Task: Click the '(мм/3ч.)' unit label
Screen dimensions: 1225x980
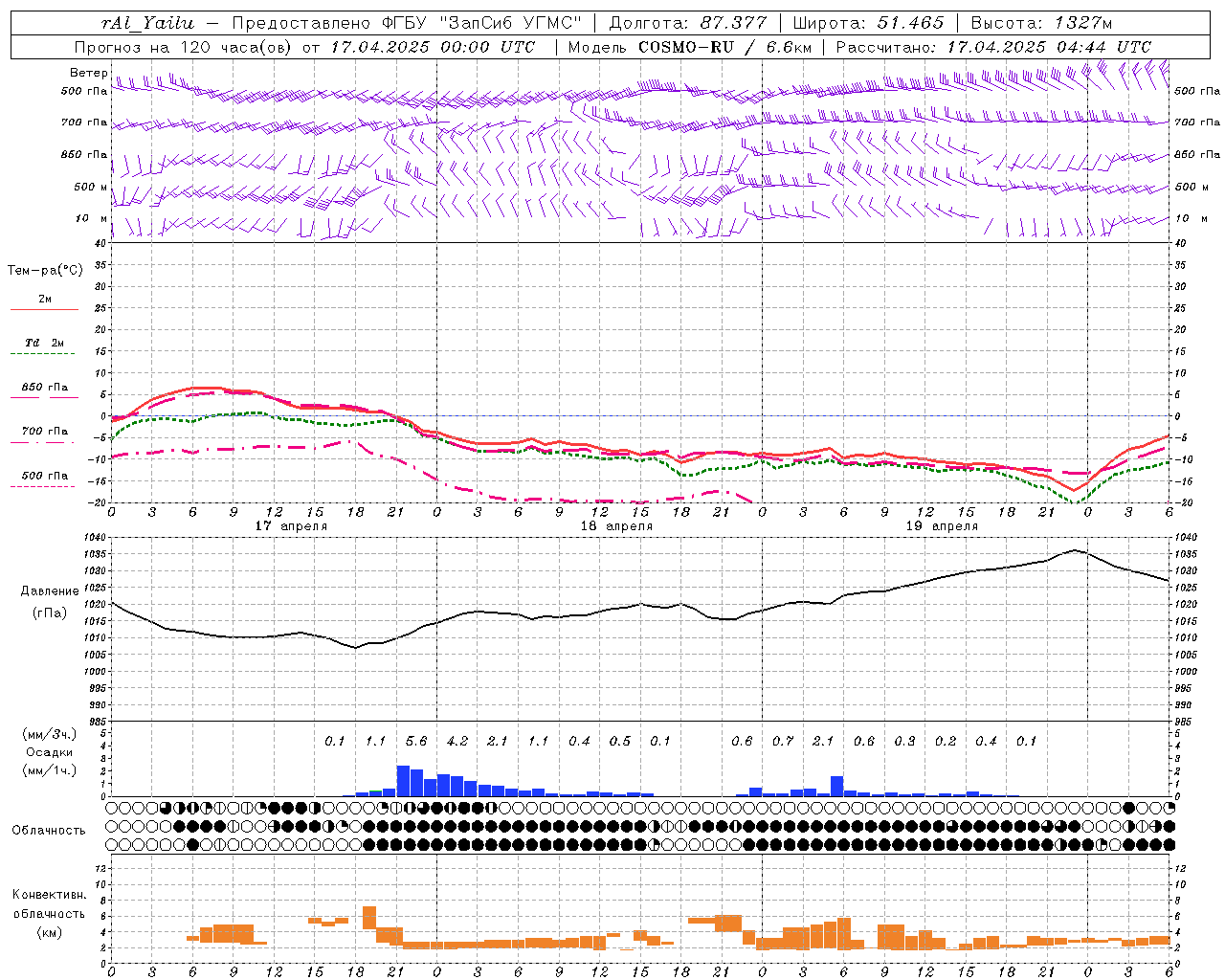Action: click(50, 734)
